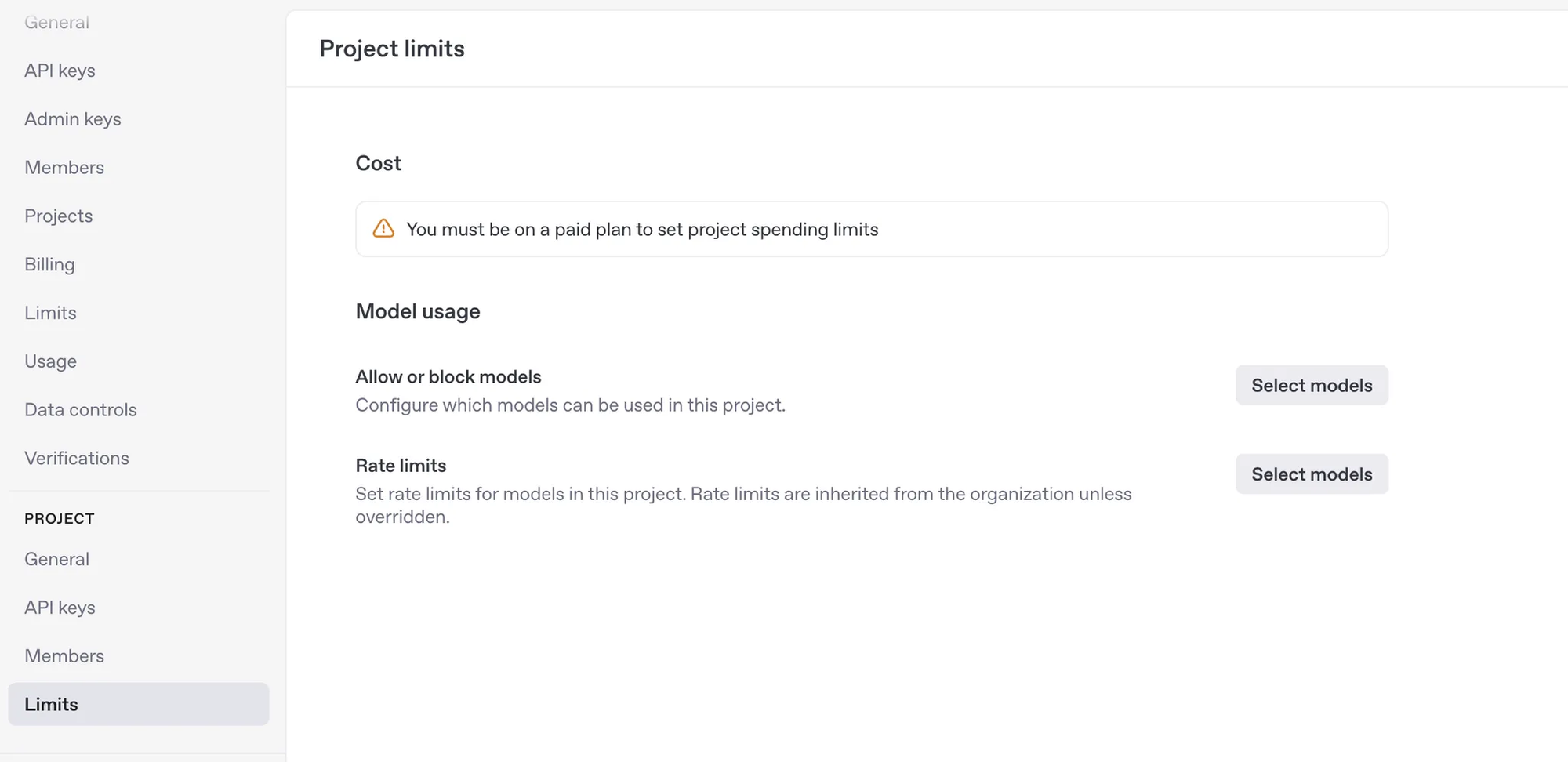
Task: Open API keys under the PROJECT section
Action: 60,608
